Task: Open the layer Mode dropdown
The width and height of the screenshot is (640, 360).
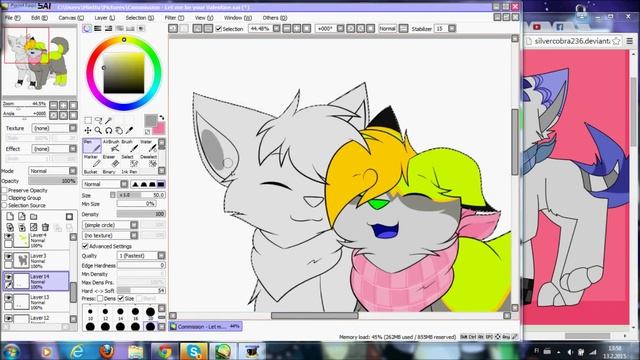Action: (x=52, y=171)
